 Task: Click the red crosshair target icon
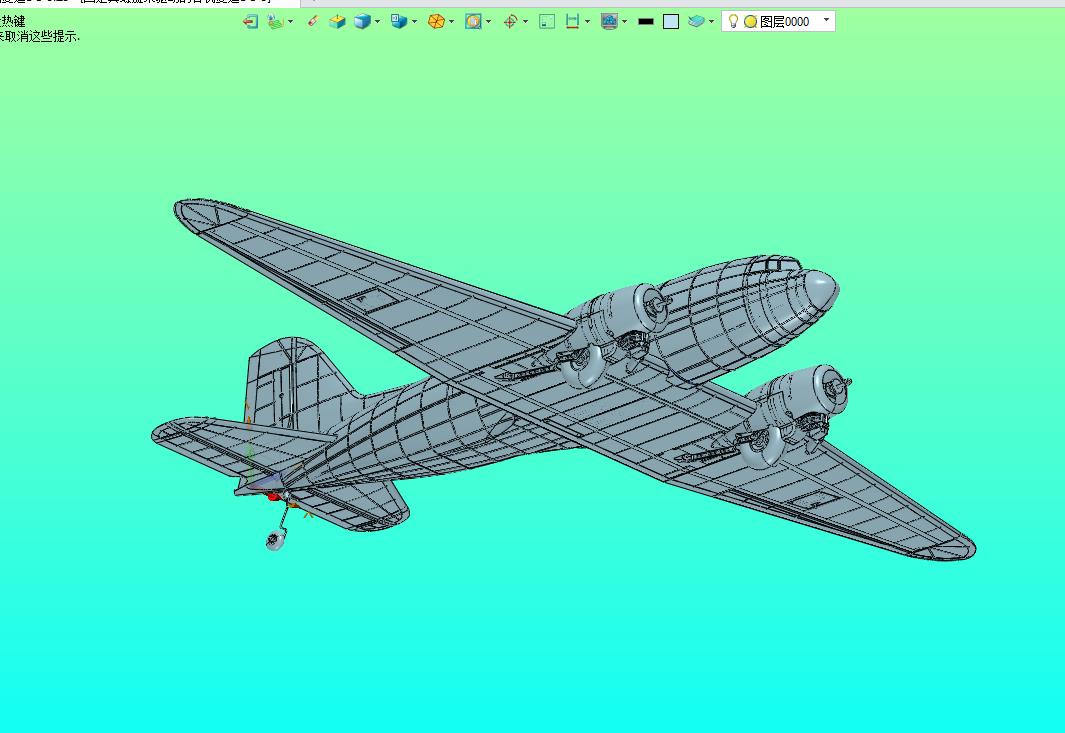pos(510,22)
